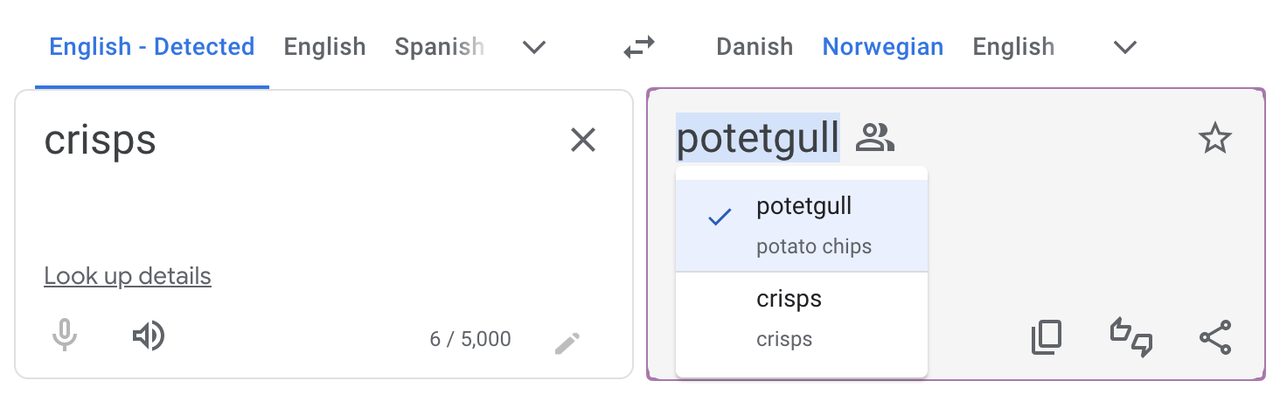Image resolution: width=1280 pixels, height=393 pixels.
Task: Listen to source text pronunciation
Action: tap(148, 337)
